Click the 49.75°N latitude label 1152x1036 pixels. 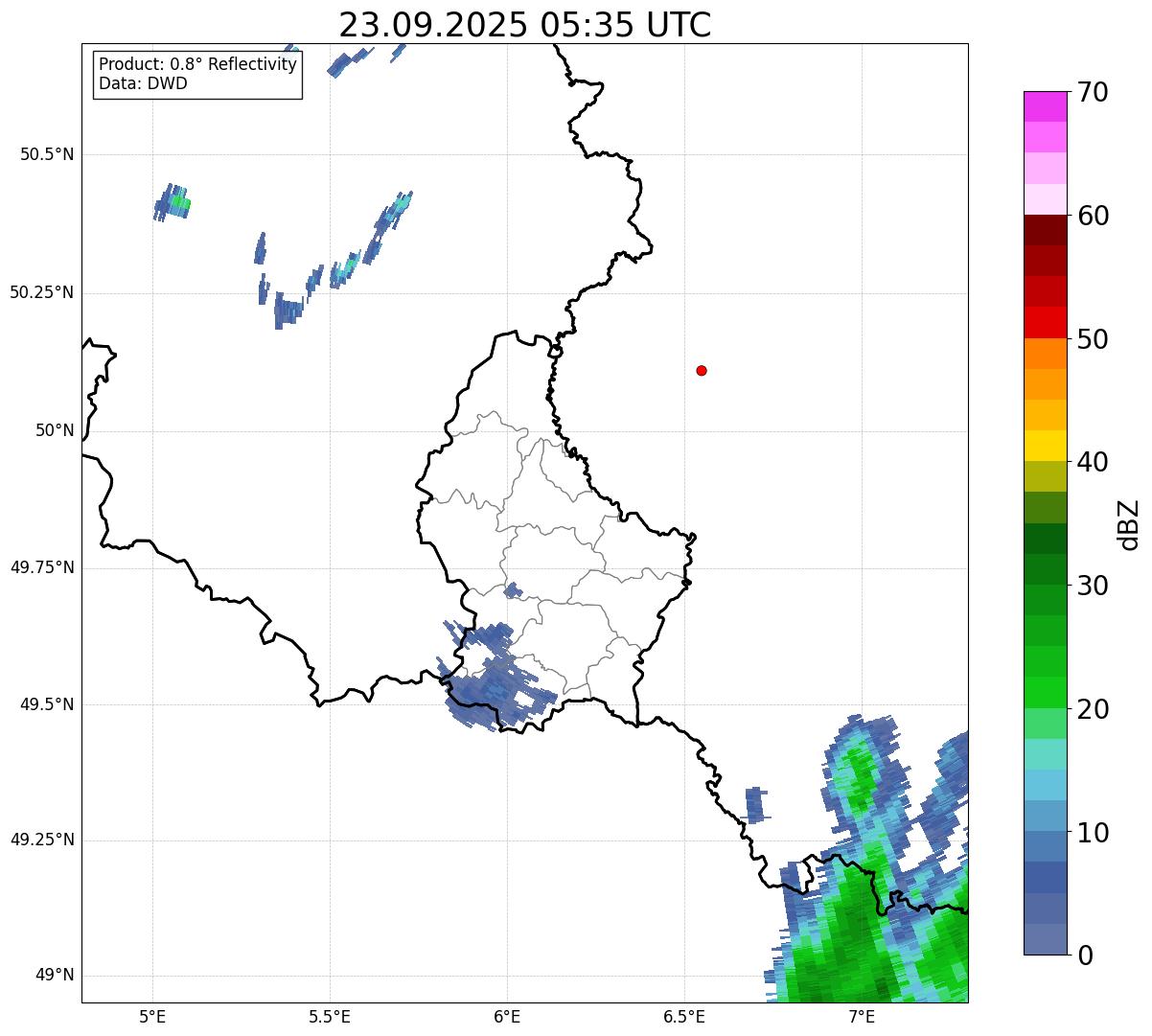(x=41, y=567)
